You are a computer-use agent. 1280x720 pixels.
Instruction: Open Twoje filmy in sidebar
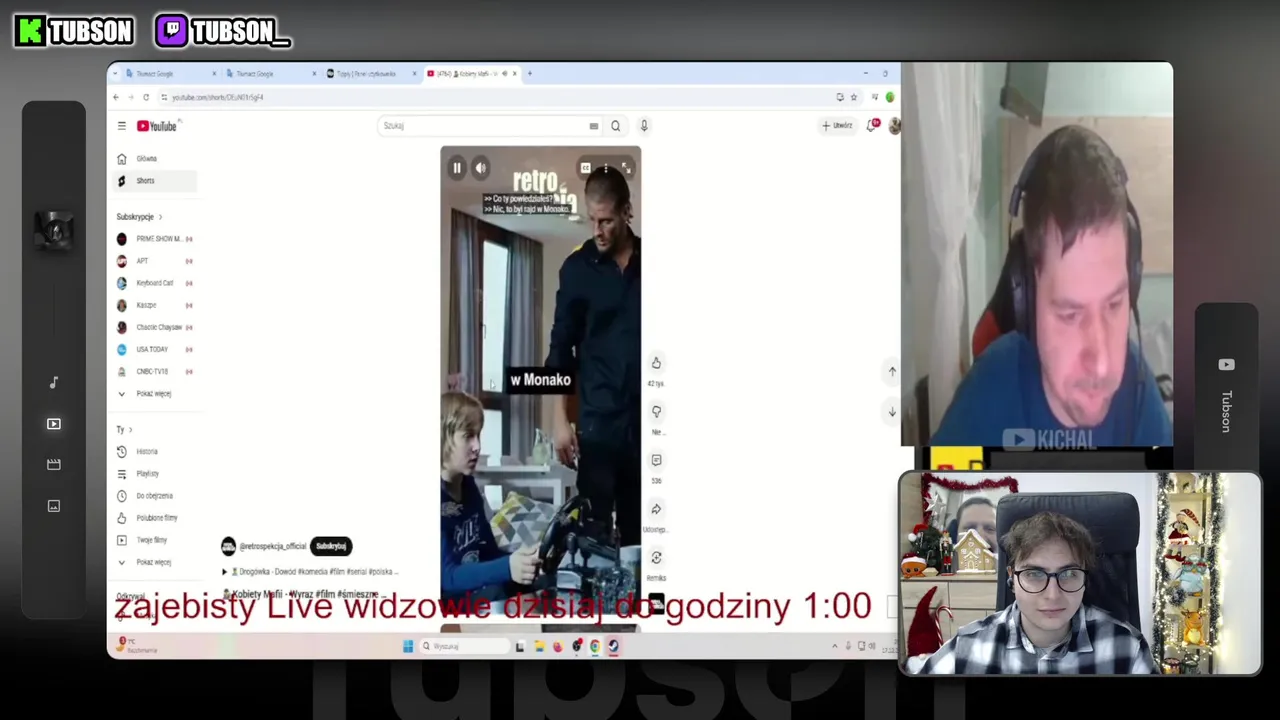(155, 540)
